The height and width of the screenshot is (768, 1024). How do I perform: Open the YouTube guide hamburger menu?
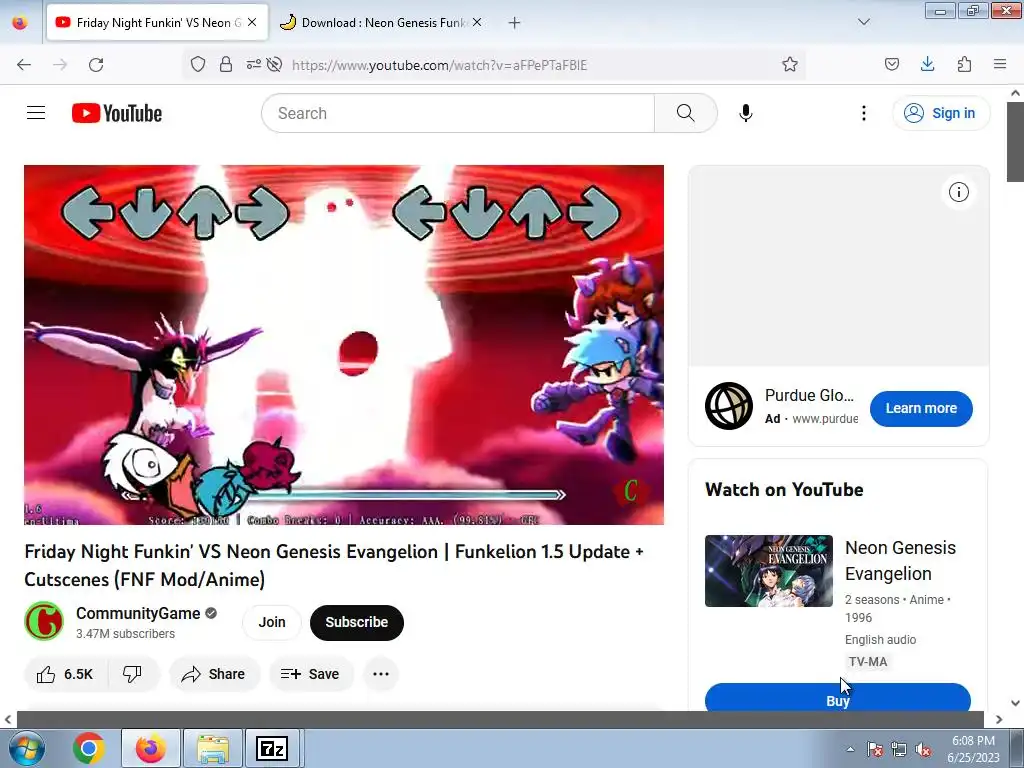point(36,113)
